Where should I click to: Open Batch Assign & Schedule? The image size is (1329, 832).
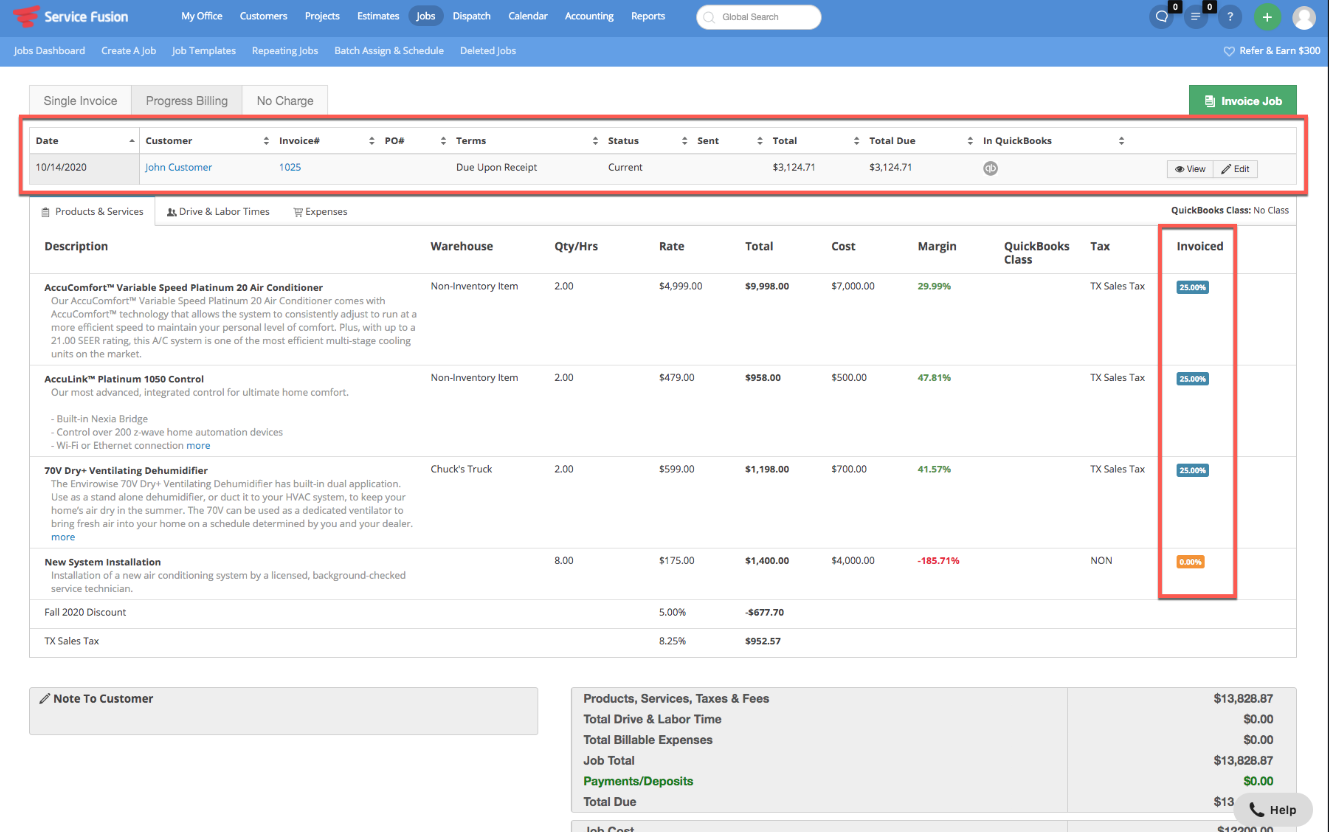point(389,51)
